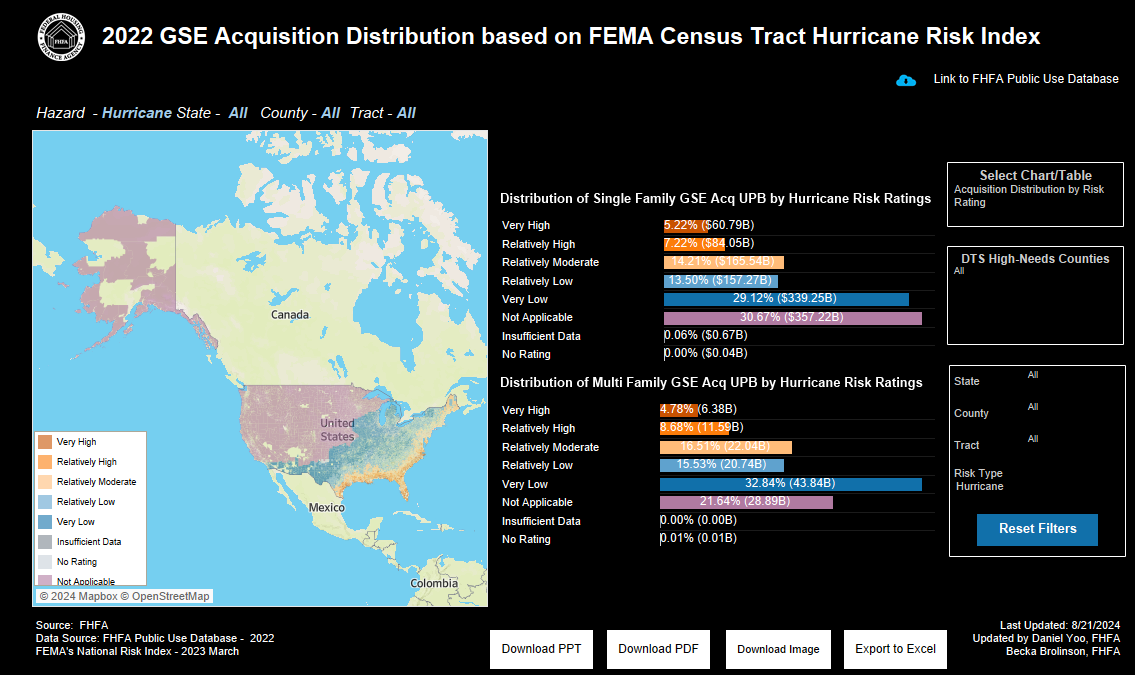Click the Single Family distribution chart title

point(715,198)
